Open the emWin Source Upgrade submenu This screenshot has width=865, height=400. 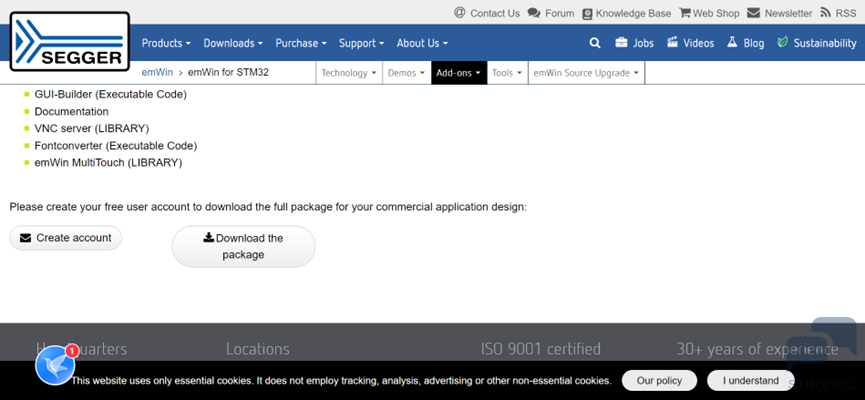coord(586,73)
